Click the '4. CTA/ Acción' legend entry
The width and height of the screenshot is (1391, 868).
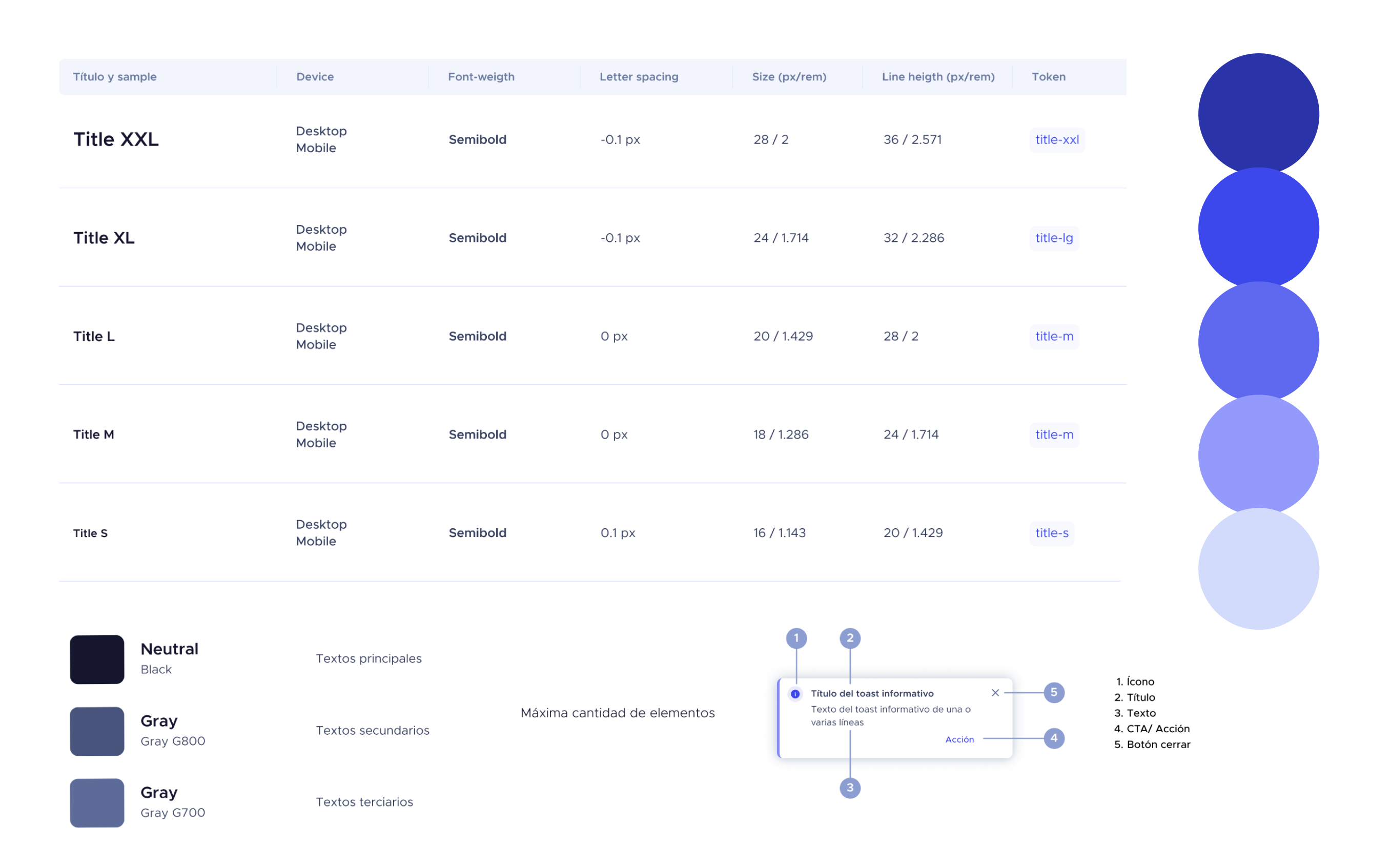click(1152, 729)
